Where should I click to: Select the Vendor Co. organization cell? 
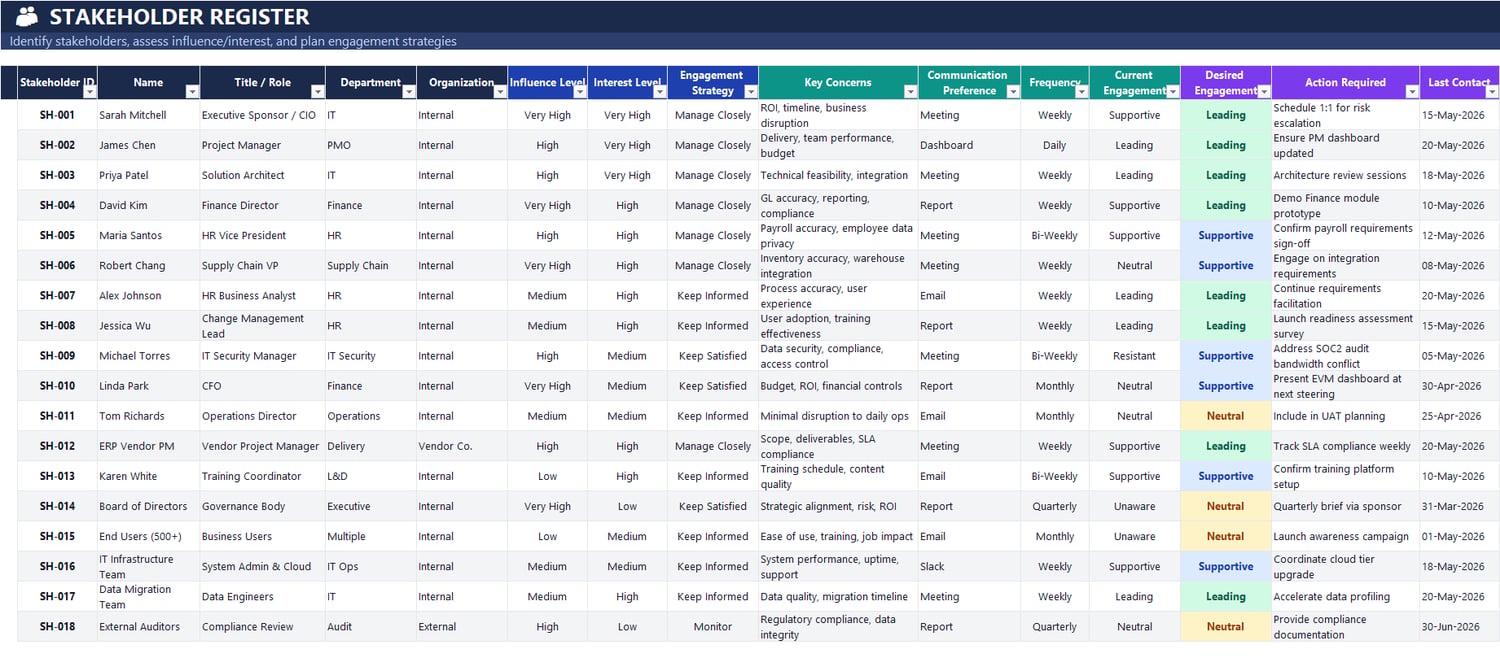click(462, 446)
